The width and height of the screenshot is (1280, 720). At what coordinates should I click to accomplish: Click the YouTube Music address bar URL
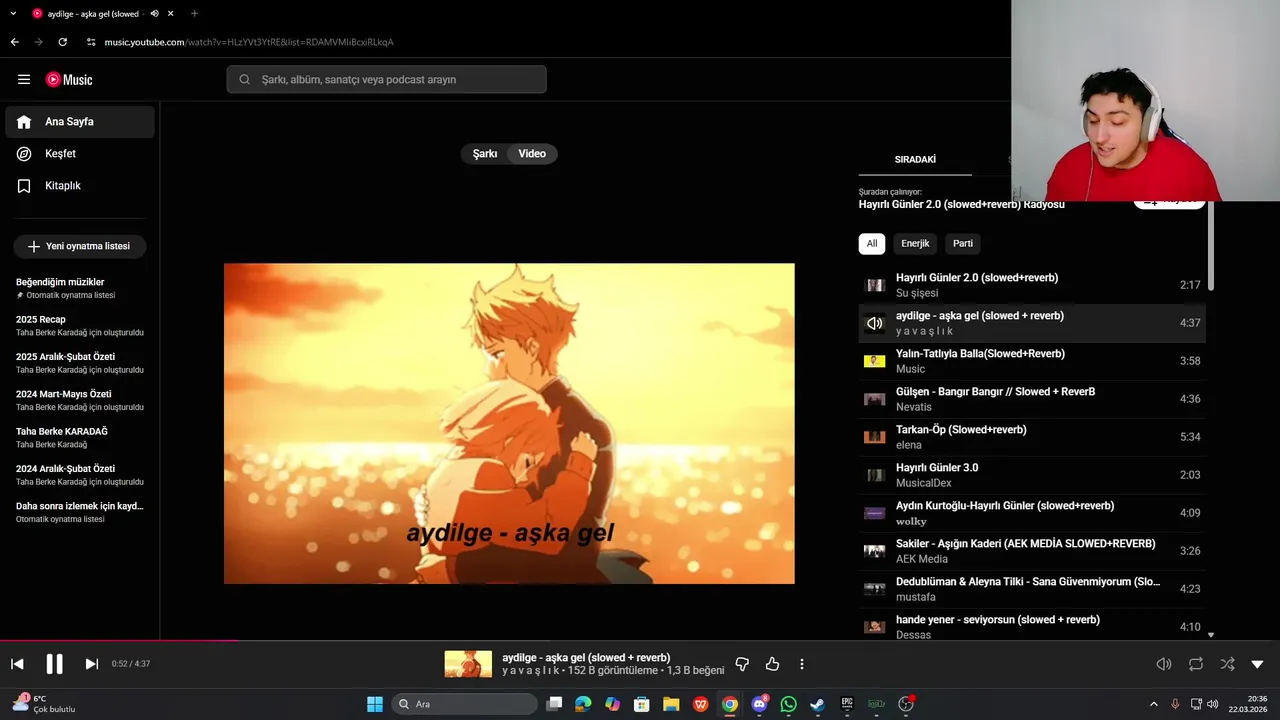248,42
